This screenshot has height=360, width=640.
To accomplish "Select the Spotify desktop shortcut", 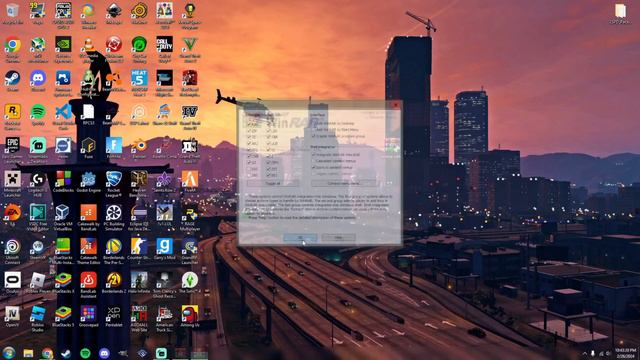I will click(x=38, y=114).
